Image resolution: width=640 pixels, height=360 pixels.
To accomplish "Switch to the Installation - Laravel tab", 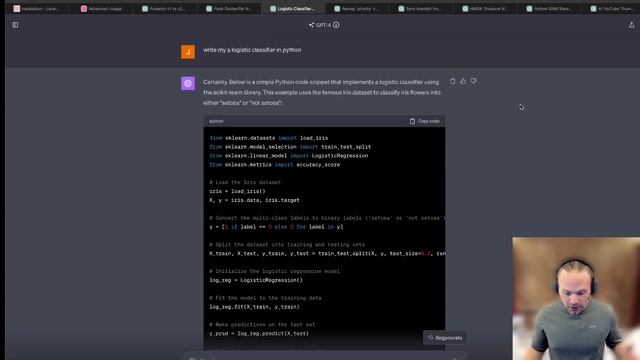I will (37, 9).
